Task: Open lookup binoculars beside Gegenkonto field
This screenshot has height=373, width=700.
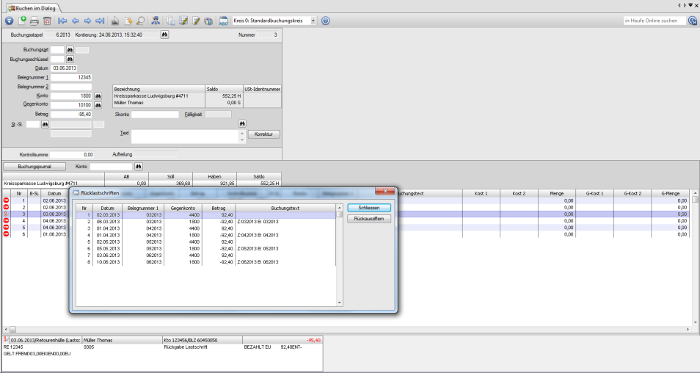Action: tap(98, 105)
